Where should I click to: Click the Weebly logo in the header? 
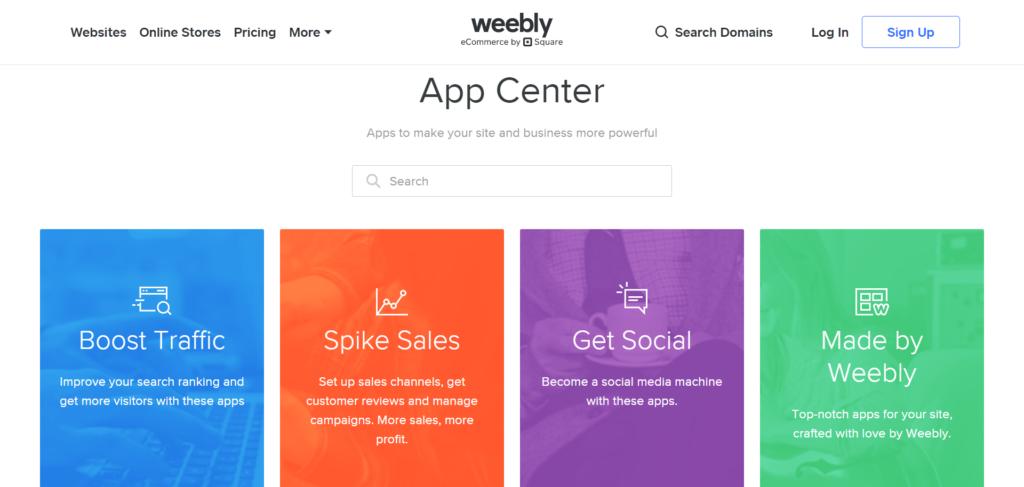click(x=512, y=25)
